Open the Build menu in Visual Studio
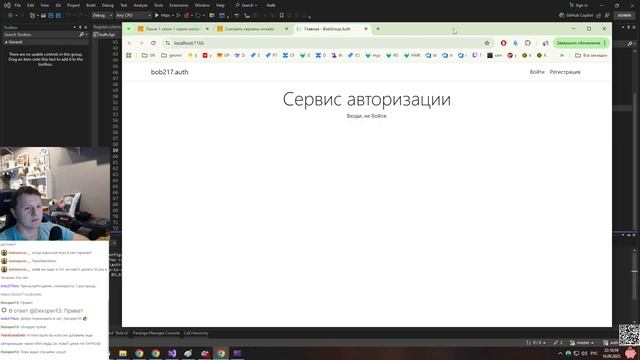 pos(91,5)
